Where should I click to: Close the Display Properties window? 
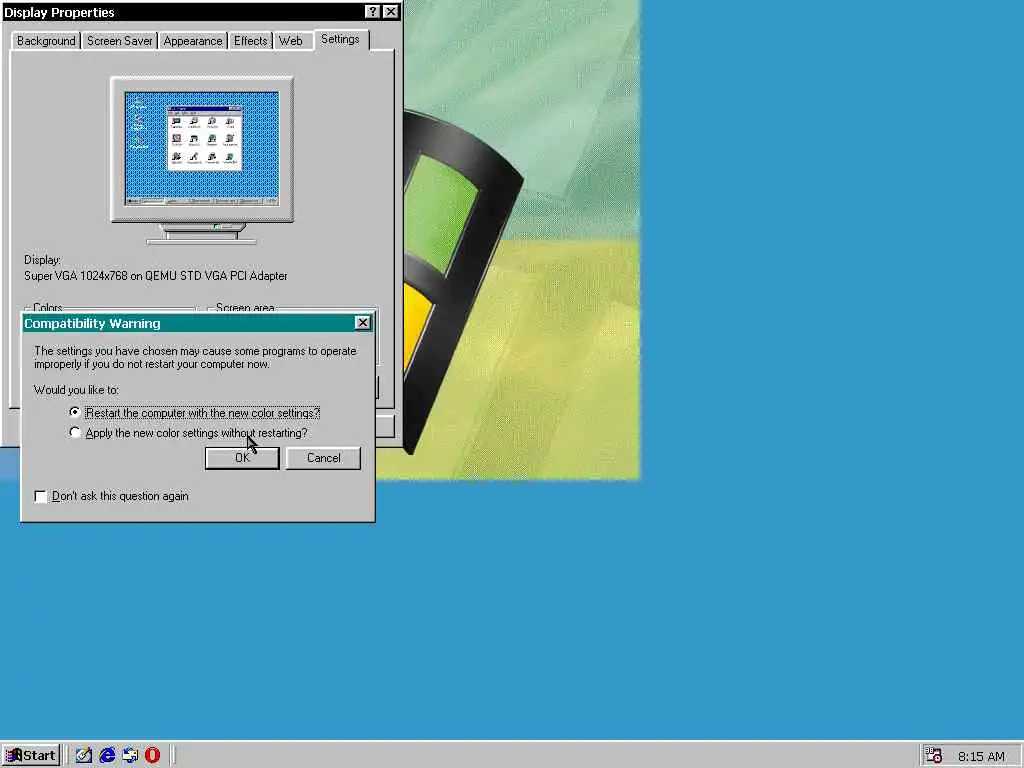point(391,12)
